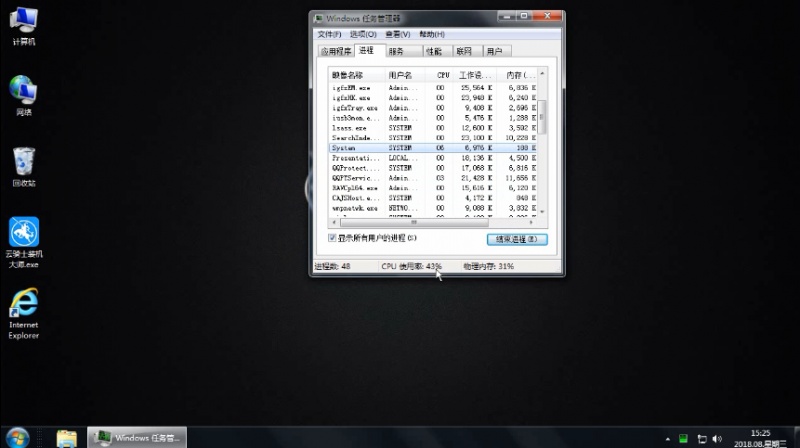Switch to the 进程 tab
The image size is (800, 448).
click(x=369, y=50)
